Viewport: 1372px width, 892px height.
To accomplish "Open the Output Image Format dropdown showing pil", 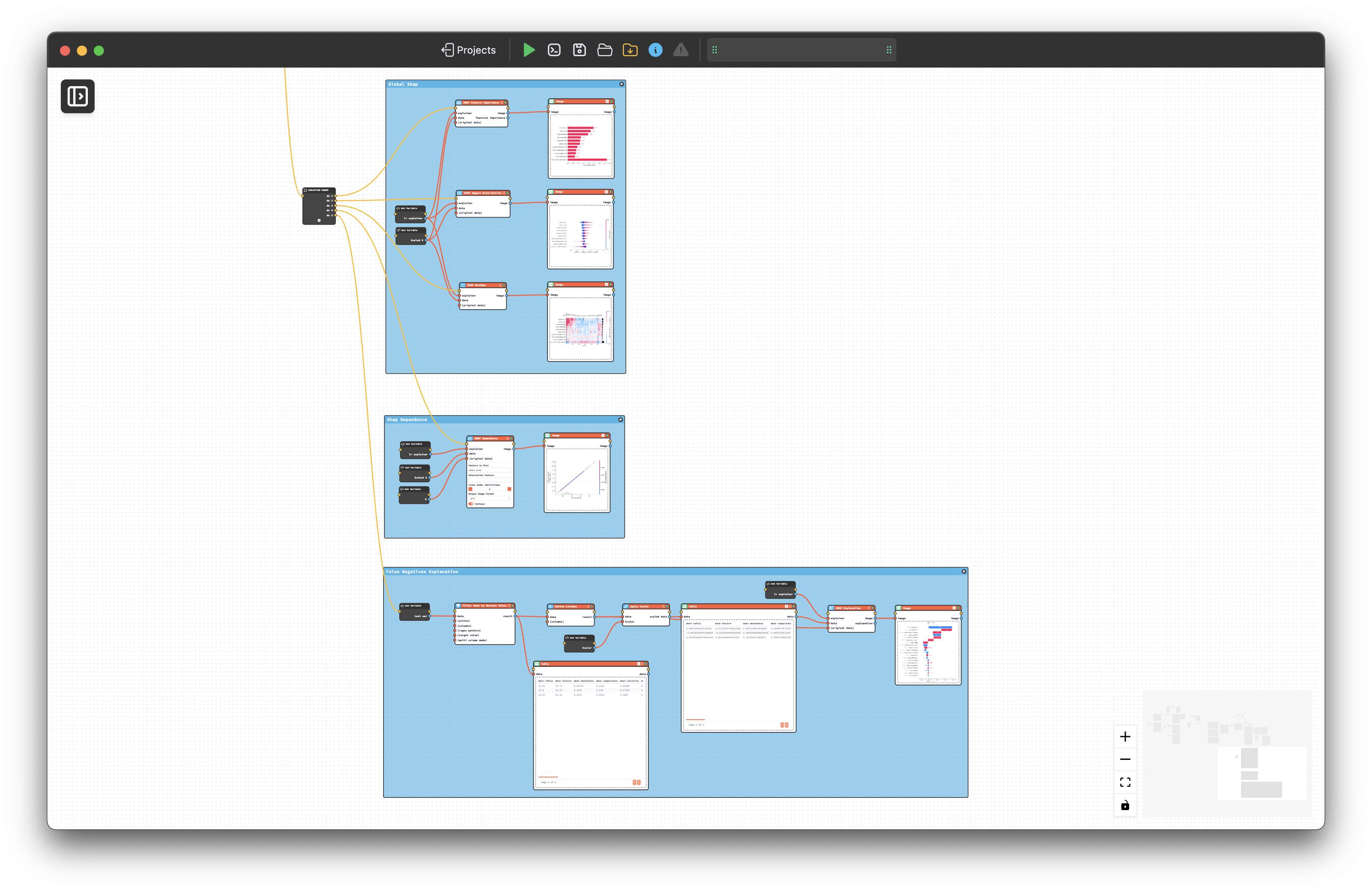I will (x=490, y=498).
